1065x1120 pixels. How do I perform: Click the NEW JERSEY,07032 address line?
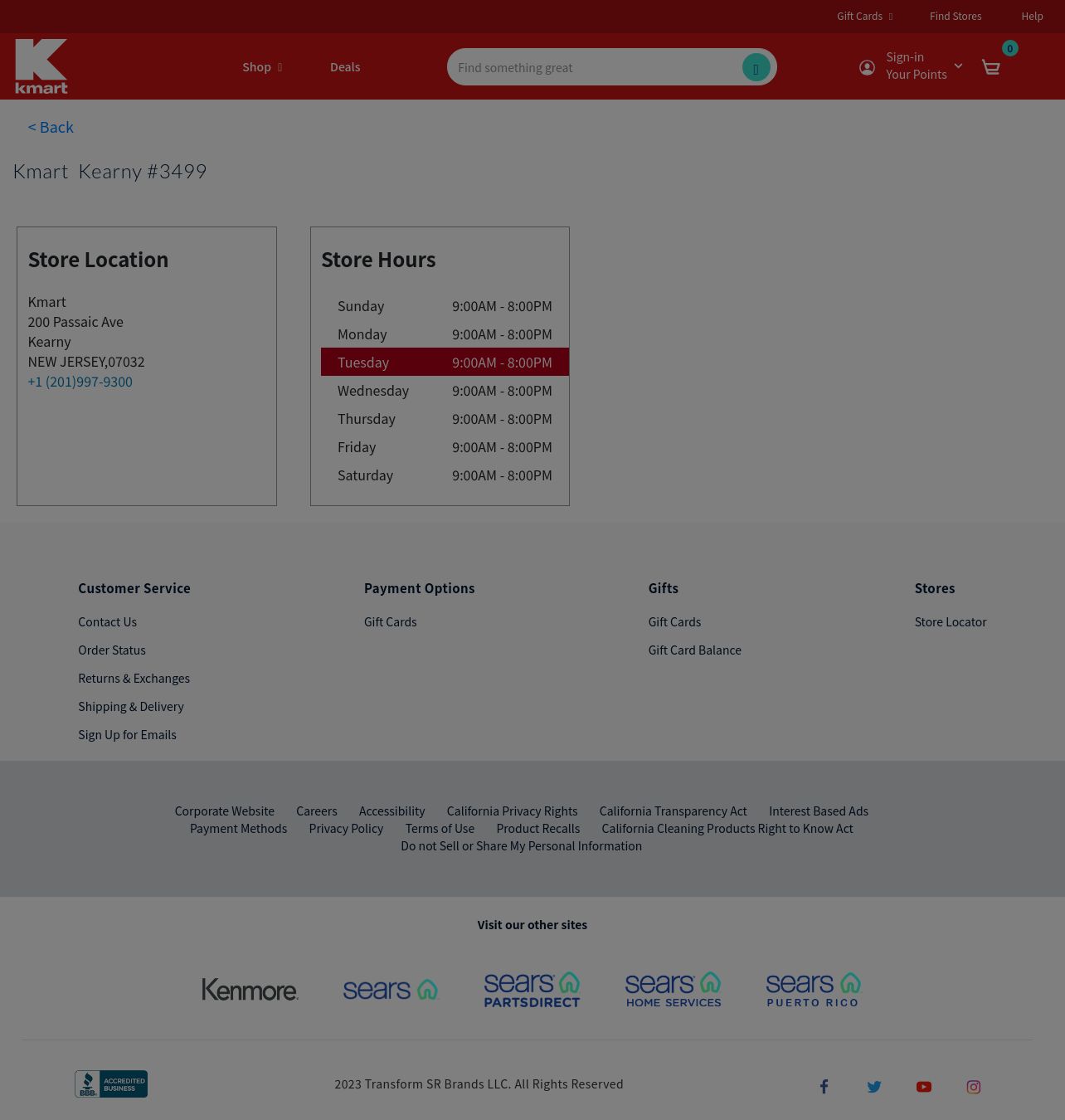(86, 362)
